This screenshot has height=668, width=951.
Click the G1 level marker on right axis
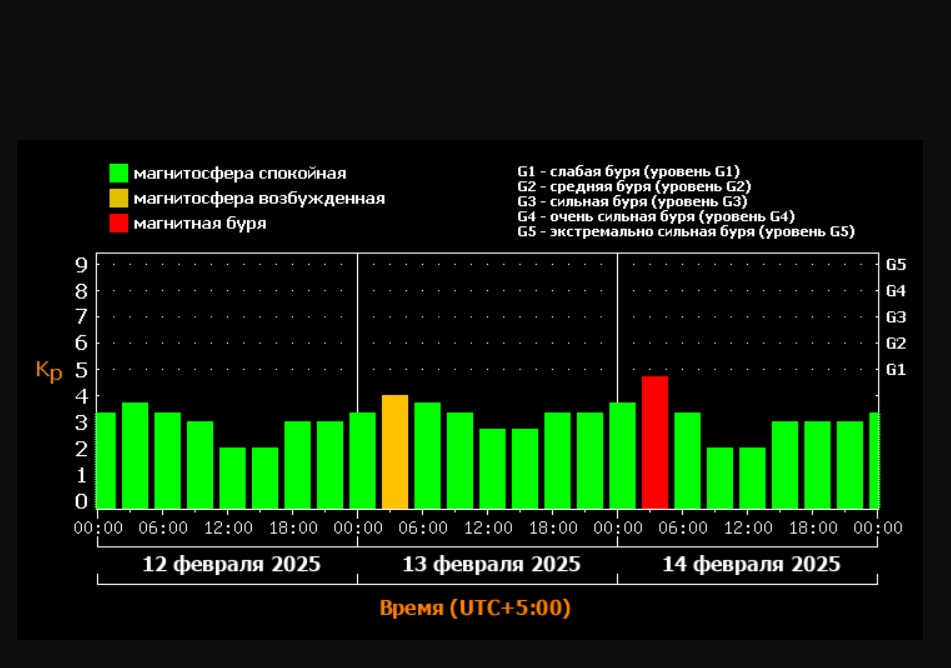[895, 369]
